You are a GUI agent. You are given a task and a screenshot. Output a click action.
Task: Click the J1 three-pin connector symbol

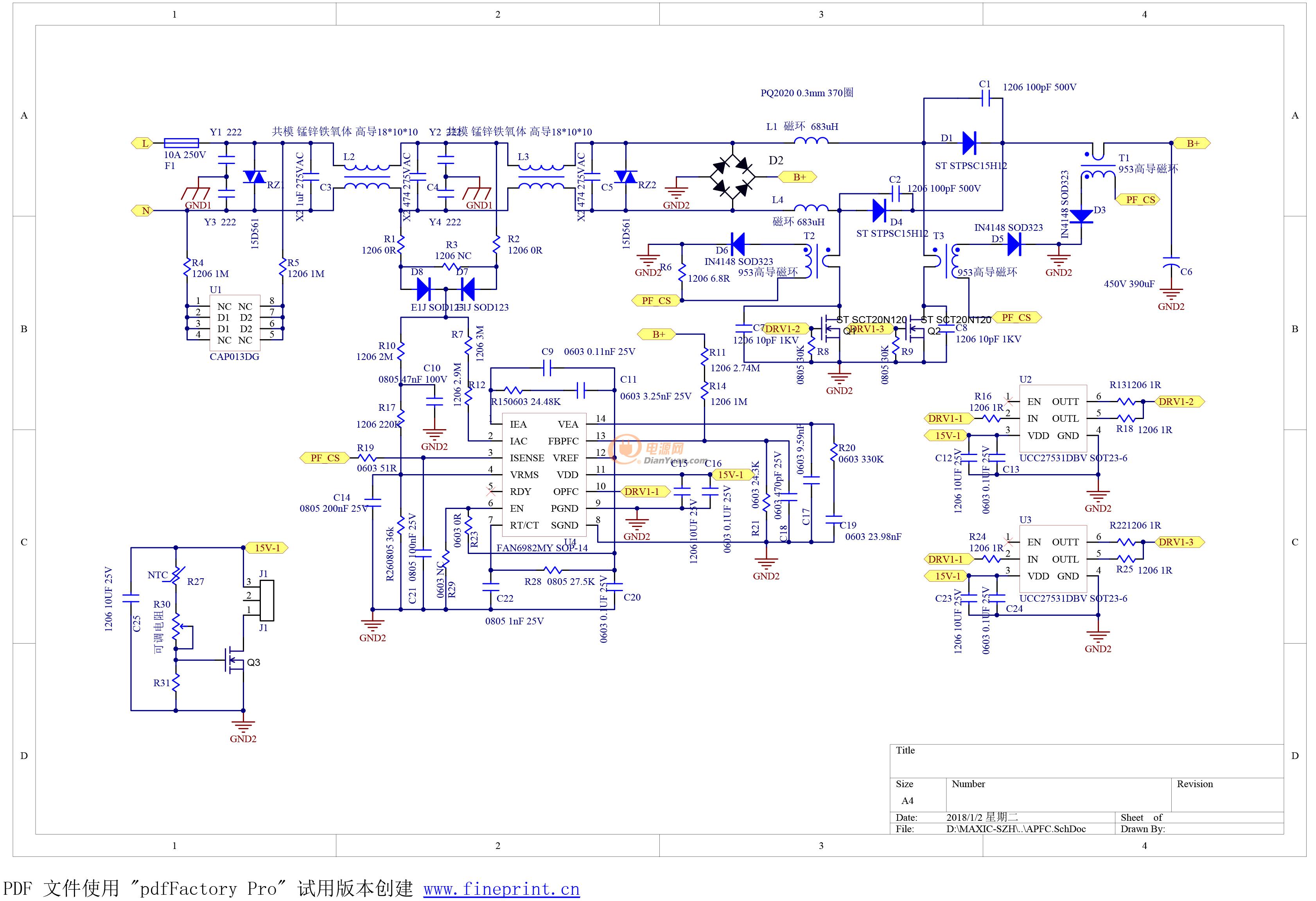tap(266, 600)
